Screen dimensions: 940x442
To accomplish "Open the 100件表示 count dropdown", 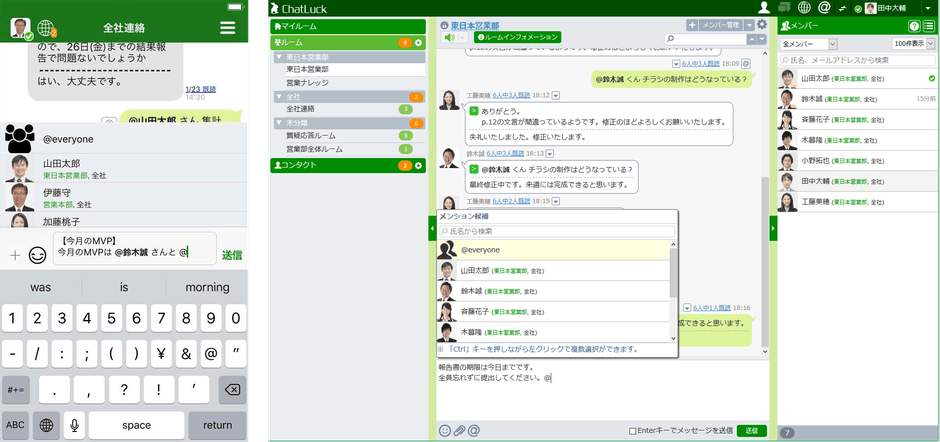I will click(913, 44).
